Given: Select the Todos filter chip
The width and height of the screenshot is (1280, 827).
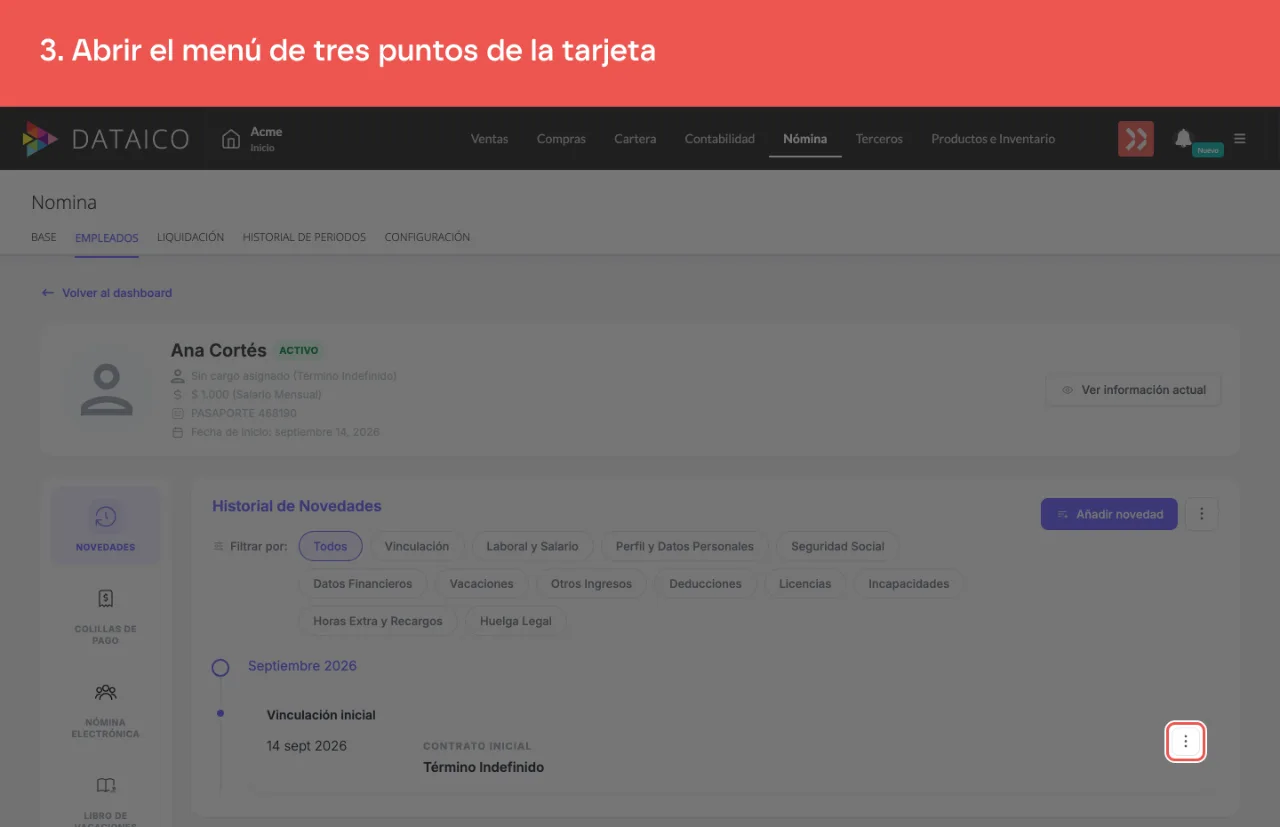Looking at the screenshot, I should coord(330,546).
